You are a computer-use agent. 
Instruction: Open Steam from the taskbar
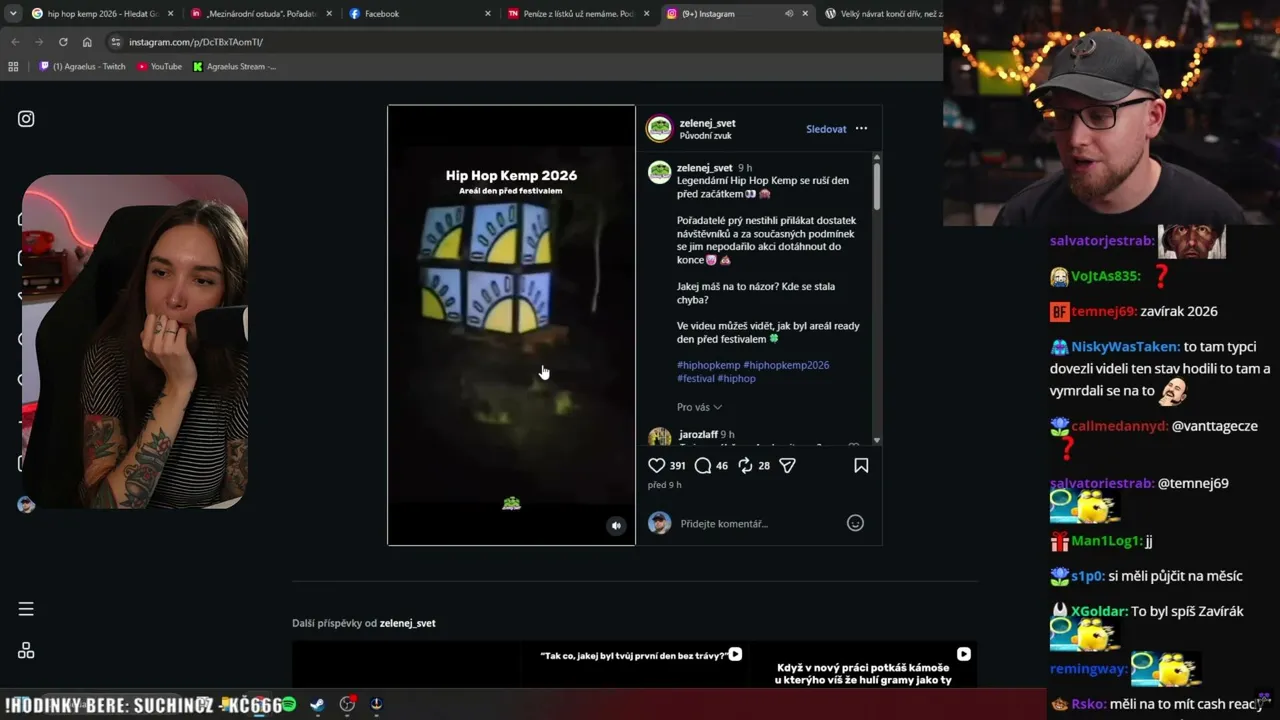(317, 704)
